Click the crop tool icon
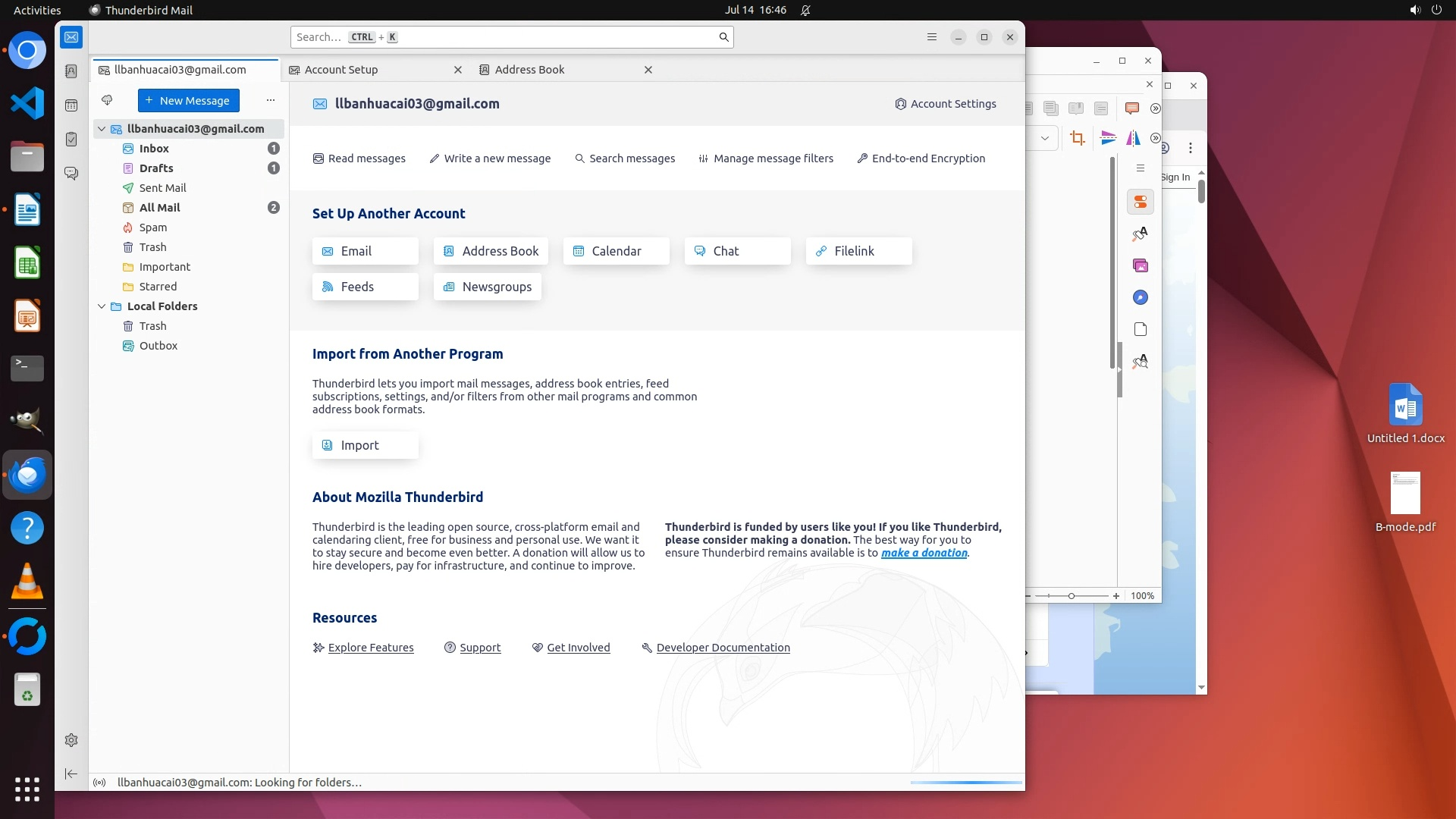The image size is (1456, 819). 1078,138
